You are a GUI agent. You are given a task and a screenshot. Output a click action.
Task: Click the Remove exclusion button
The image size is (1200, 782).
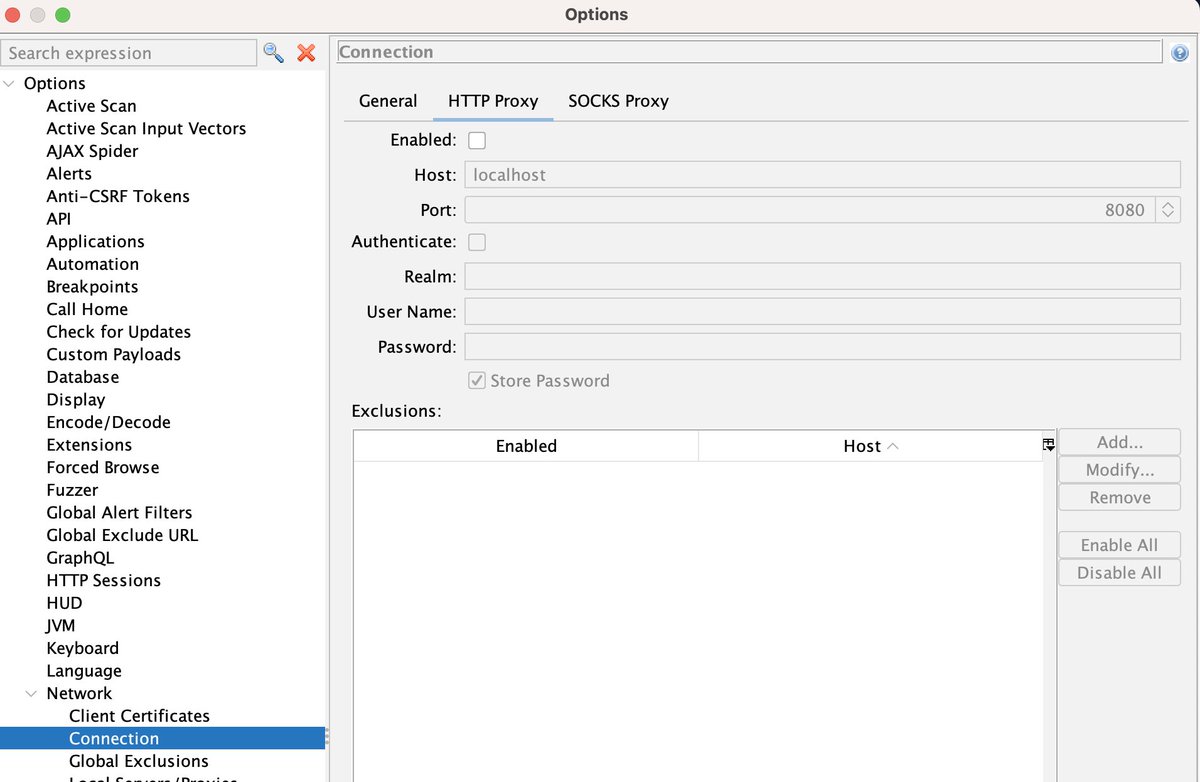1120,497
